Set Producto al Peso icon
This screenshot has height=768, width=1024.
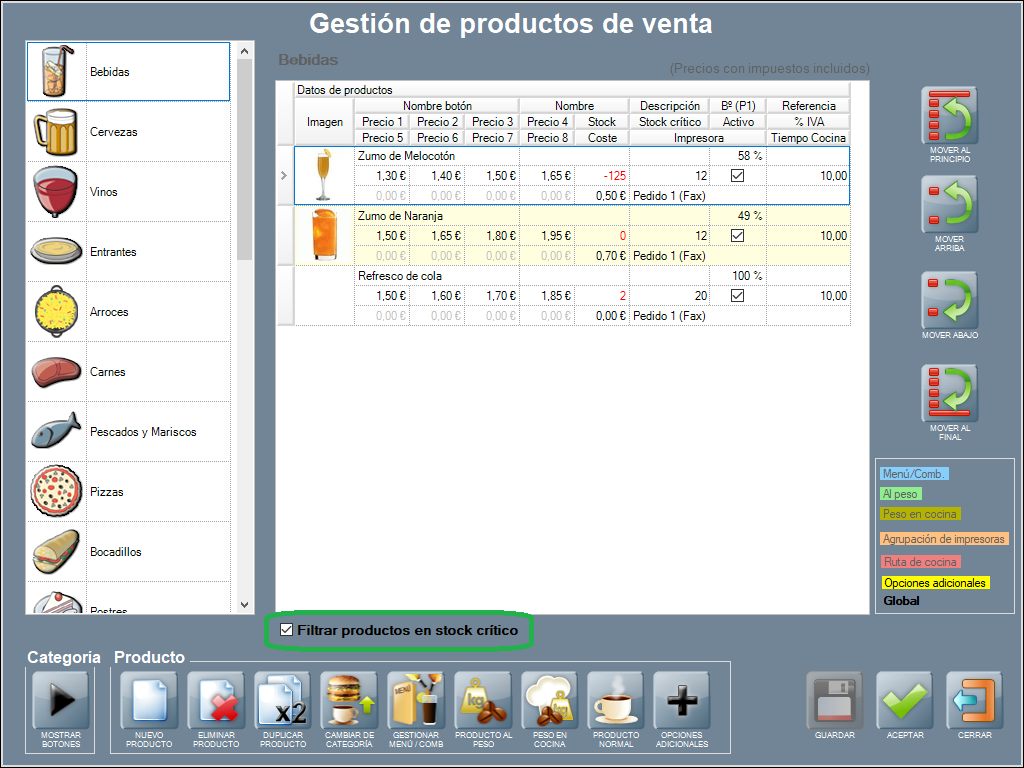[483, 701]
